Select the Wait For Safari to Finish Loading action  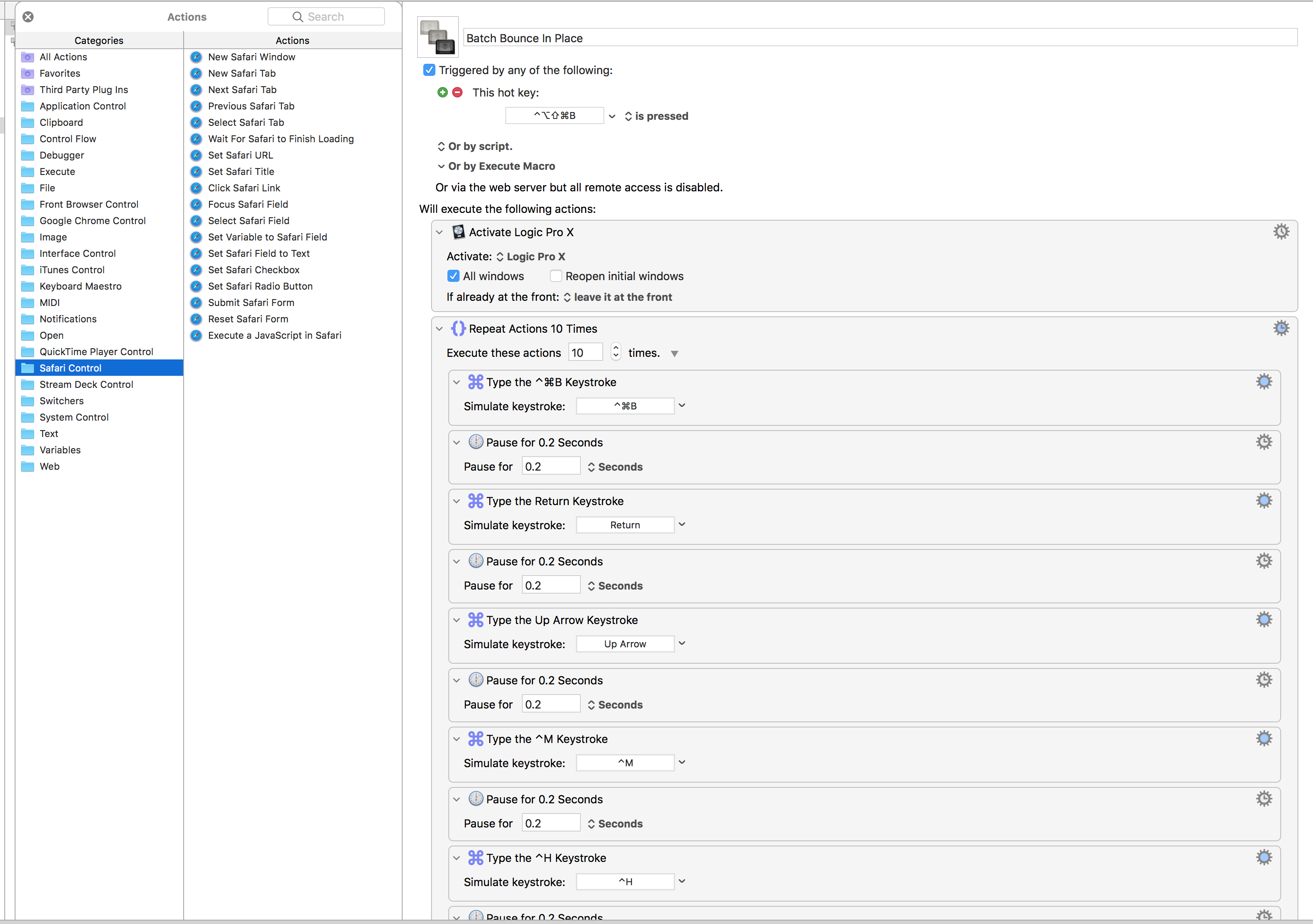293,138
